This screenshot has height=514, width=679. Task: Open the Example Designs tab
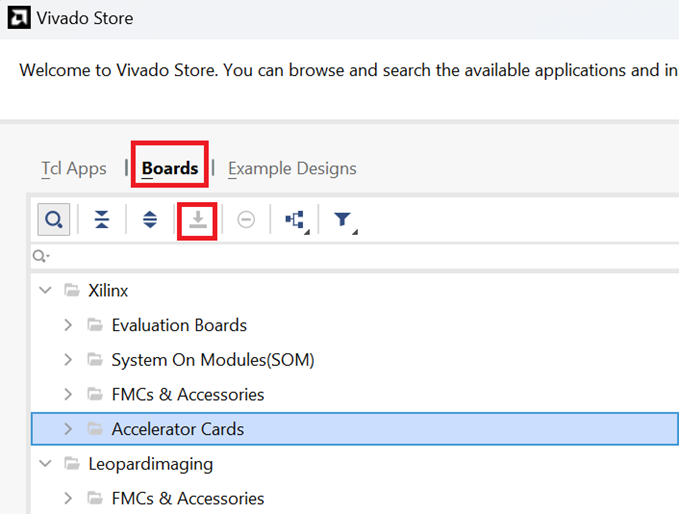[292, 168]
